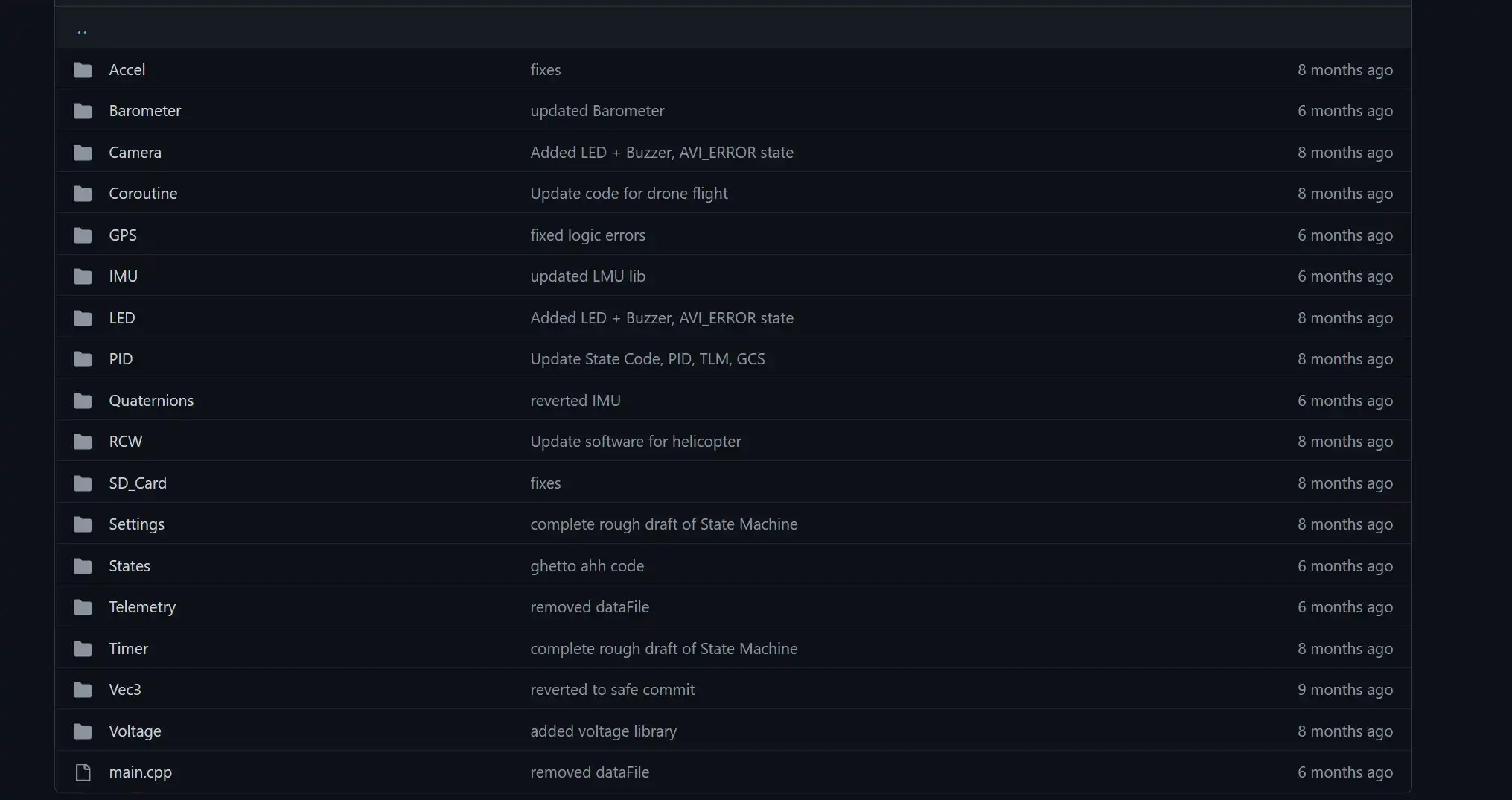This screenshot has height=800, width=1512.
Task: Click the RCW row's folder icon
Action: point(83,442)
